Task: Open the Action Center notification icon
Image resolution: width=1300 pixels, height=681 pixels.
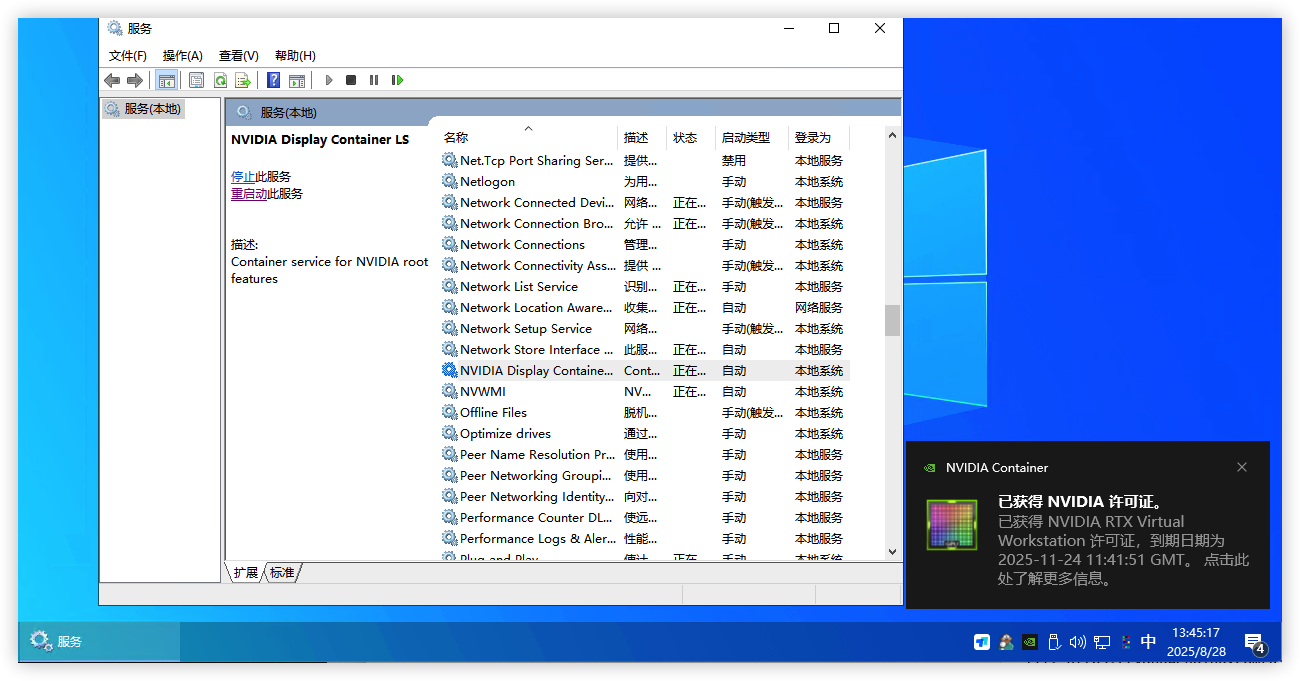Action: click(1254, 643)
